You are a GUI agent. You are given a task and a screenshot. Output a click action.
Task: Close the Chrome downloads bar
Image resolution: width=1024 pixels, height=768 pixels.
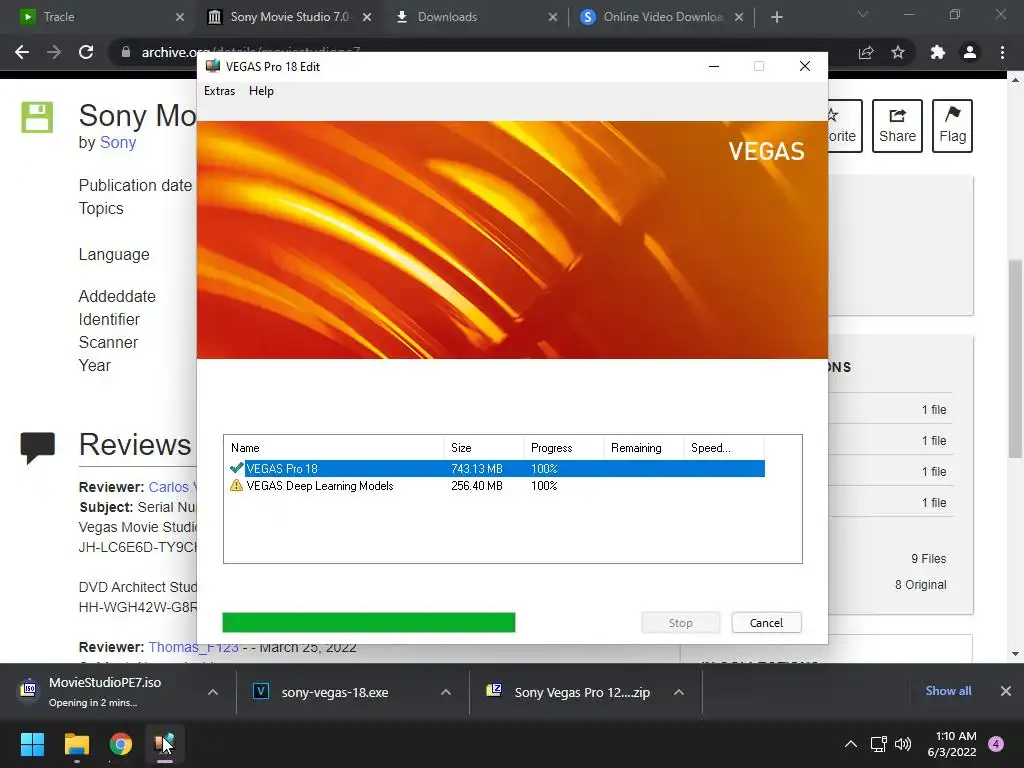(1006, 691)
